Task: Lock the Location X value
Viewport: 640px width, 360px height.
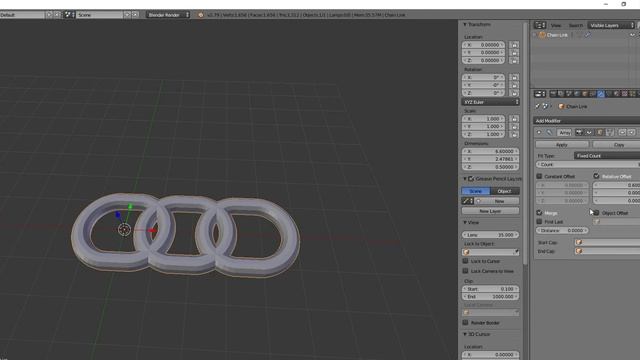Action: point(514,45)
